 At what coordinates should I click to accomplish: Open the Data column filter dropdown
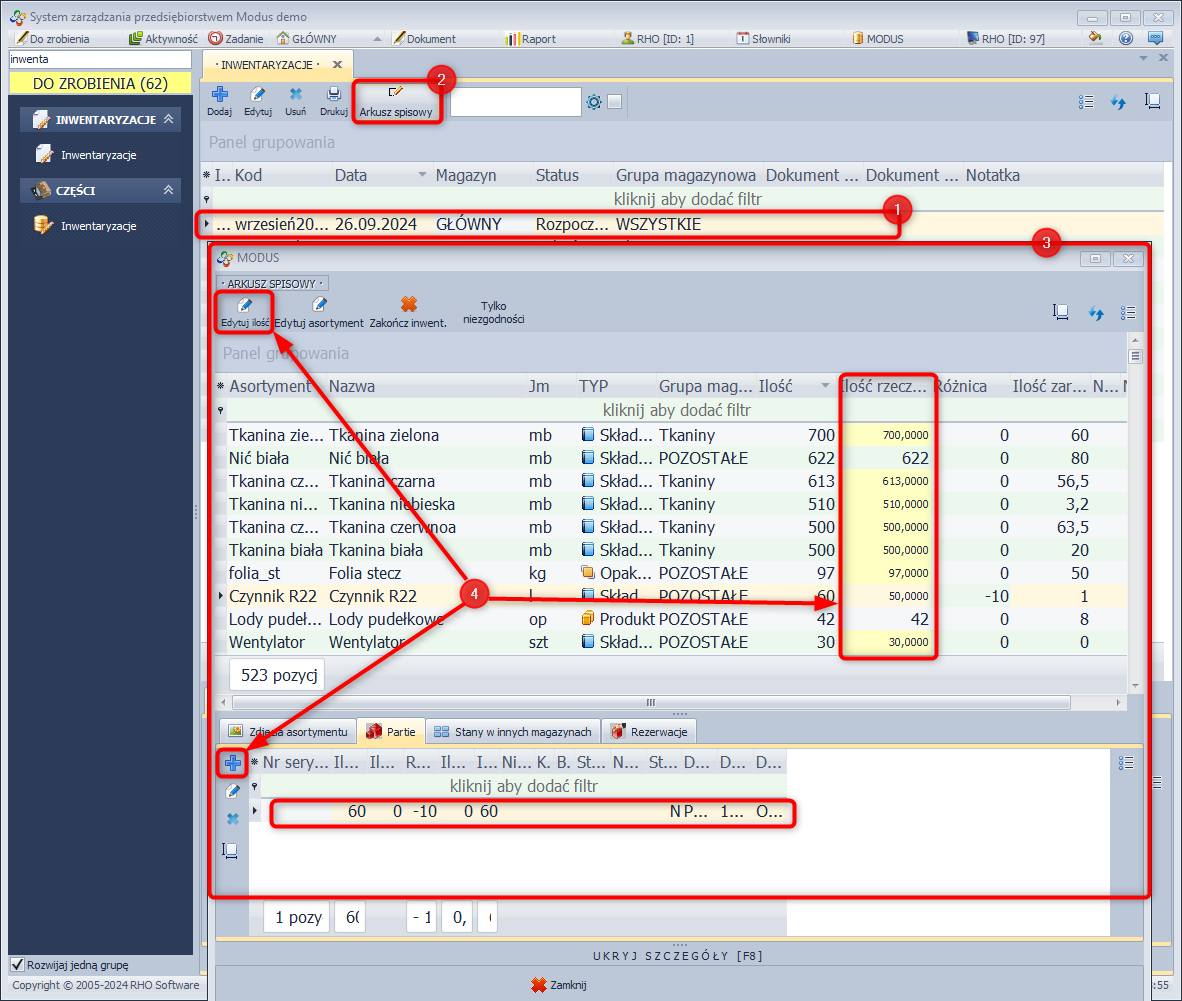coord(422,176)
